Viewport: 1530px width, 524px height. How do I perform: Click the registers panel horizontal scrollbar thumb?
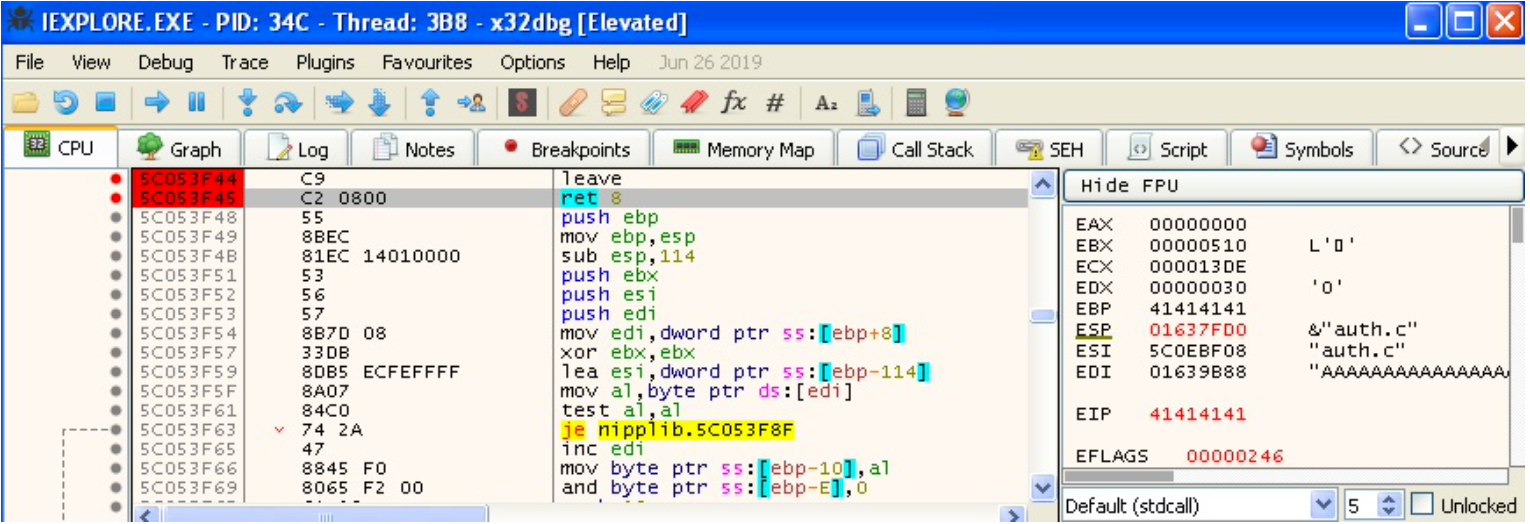(1119, 476)
